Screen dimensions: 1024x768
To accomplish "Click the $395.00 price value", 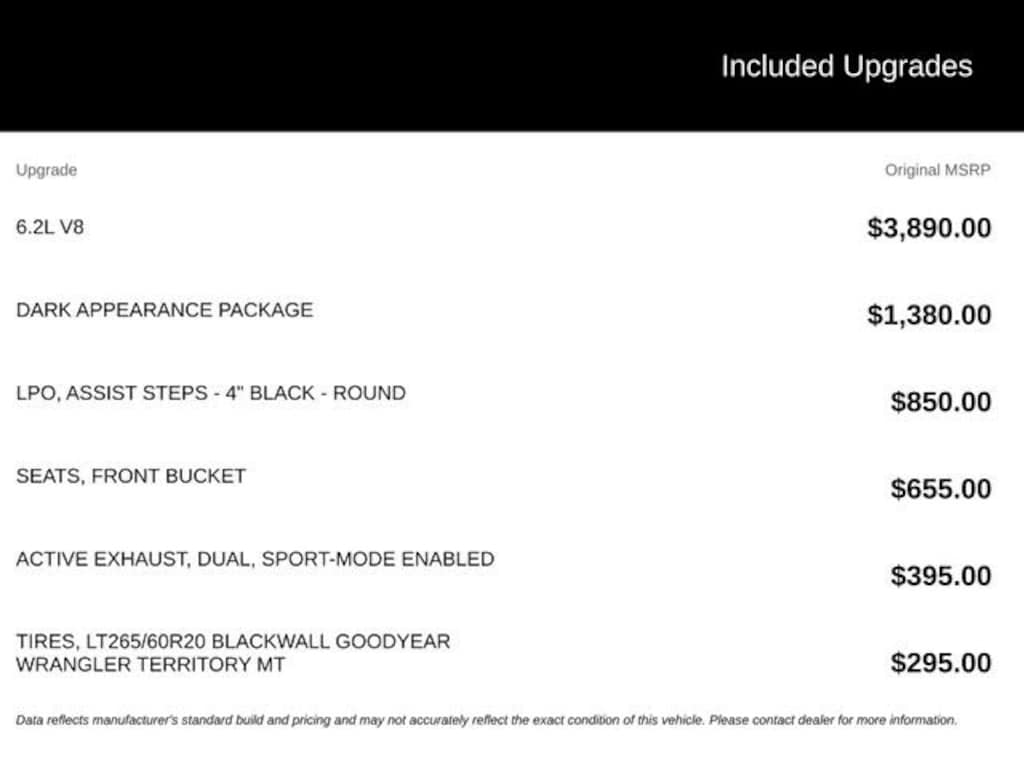I will (x=940, y=575).
